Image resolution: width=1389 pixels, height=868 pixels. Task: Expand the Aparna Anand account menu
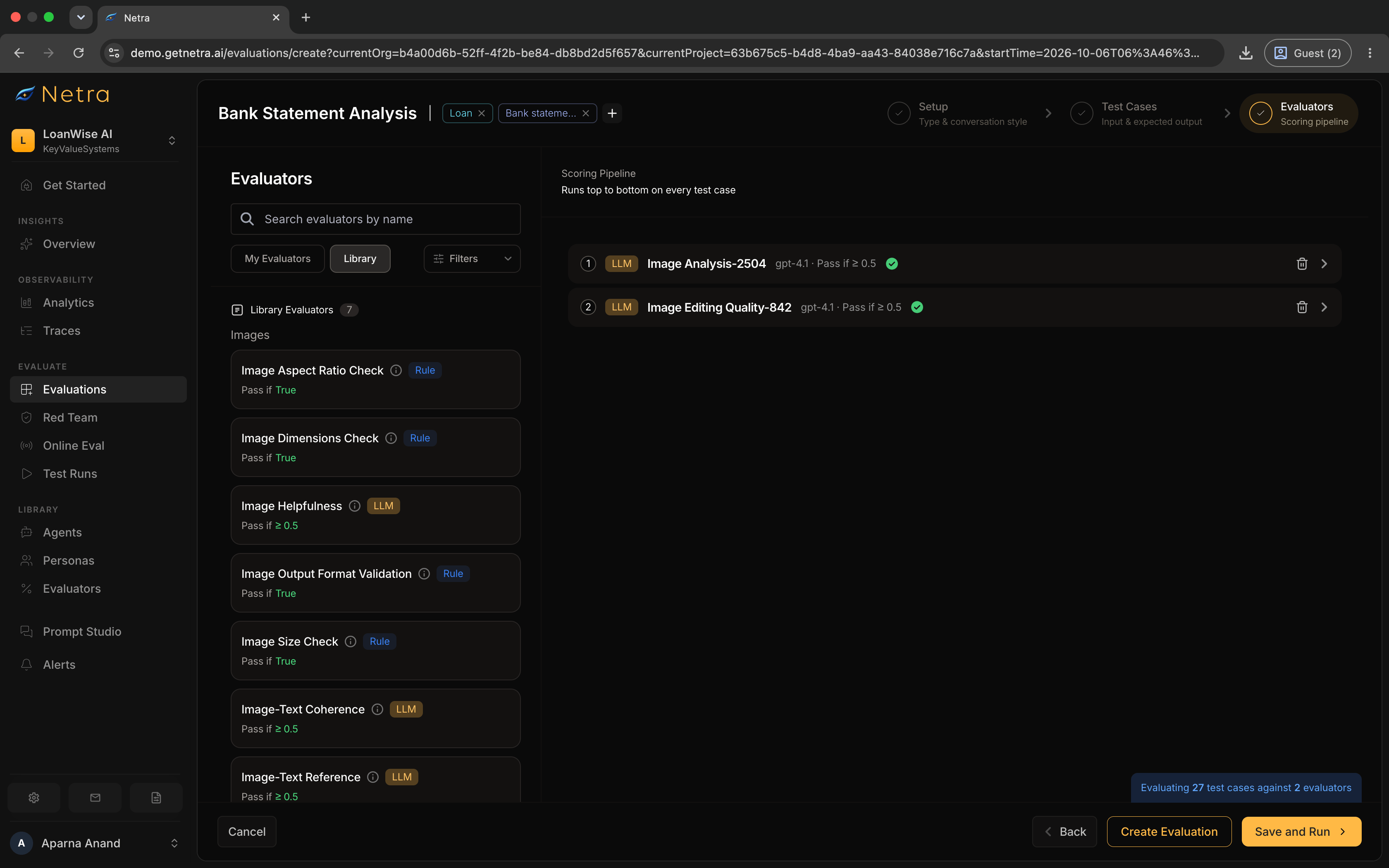pos(174,843)
